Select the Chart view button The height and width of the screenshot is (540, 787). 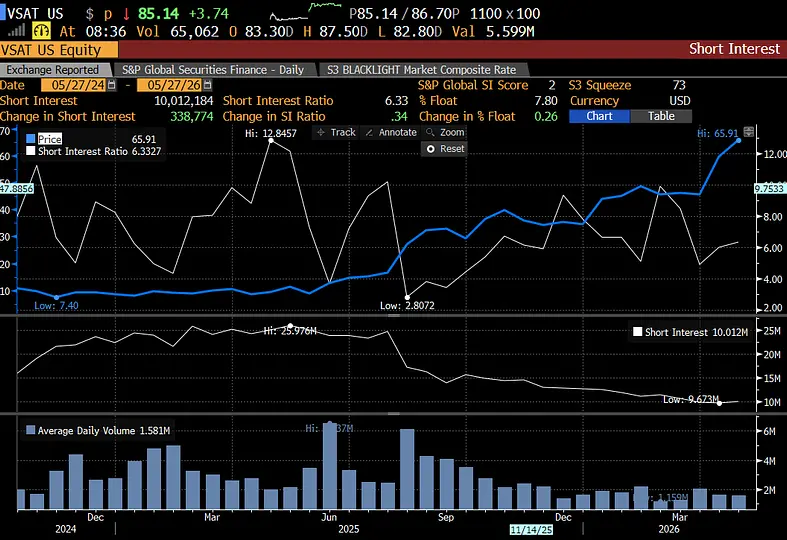point(599,116)
